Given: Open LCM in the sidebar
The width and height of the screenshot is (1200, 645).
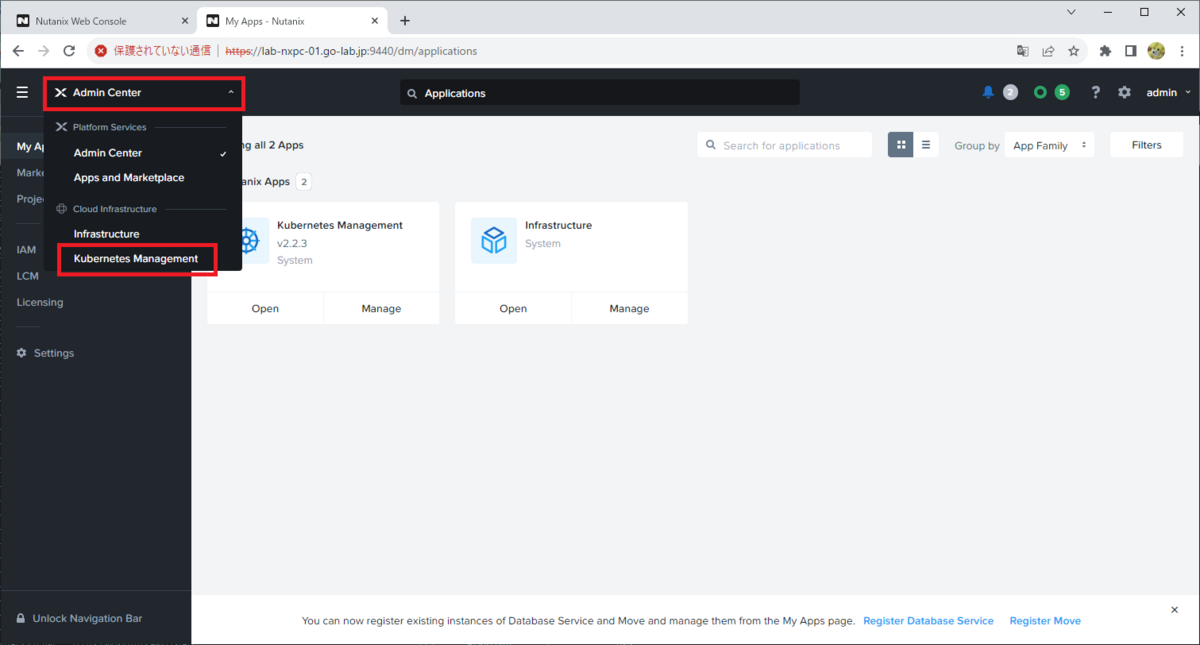Looking at the screenshot, I should pyautogui.click(x=27, y=276).
